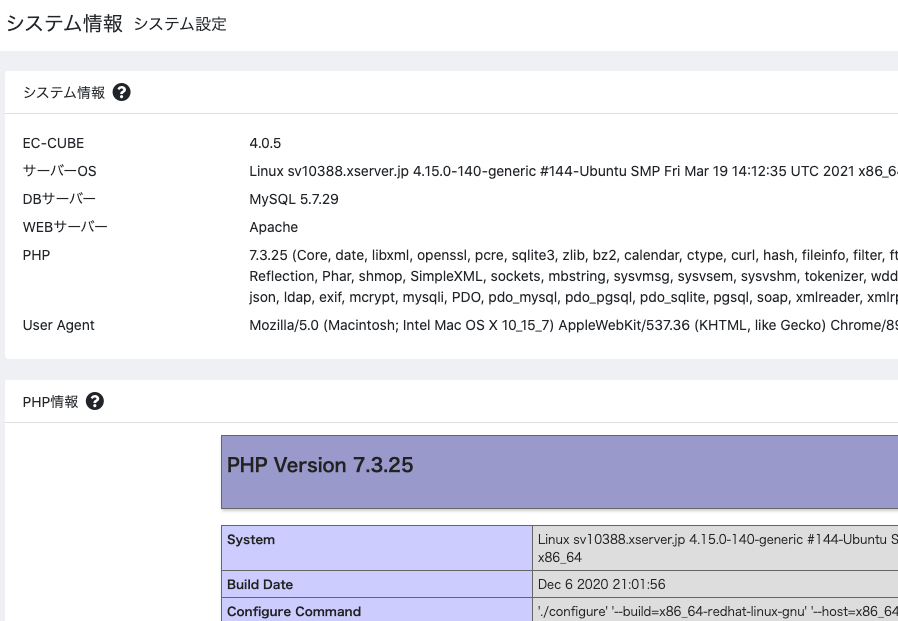Screen dimensions: 898x621
Task: Select the Build Date cell label
Action: tap(377, 584)
